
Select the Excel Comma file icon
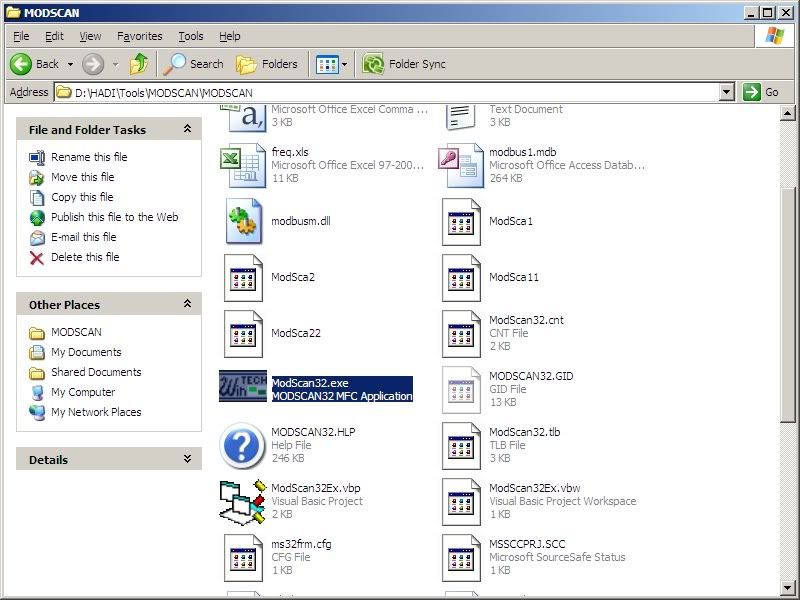(x=244, y=117)
